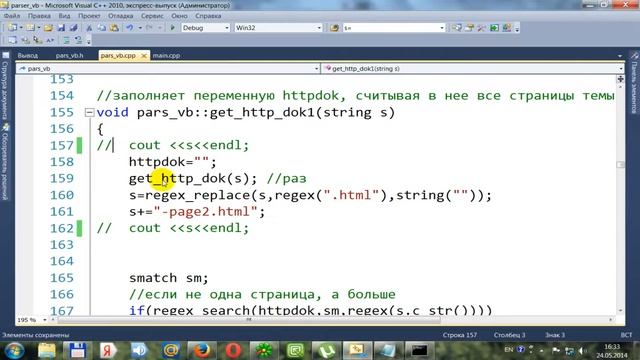The height and width of the screenshot is (360, 640).
Task: Click in the toolbar search input field
Action: click(x=390, y=28)
